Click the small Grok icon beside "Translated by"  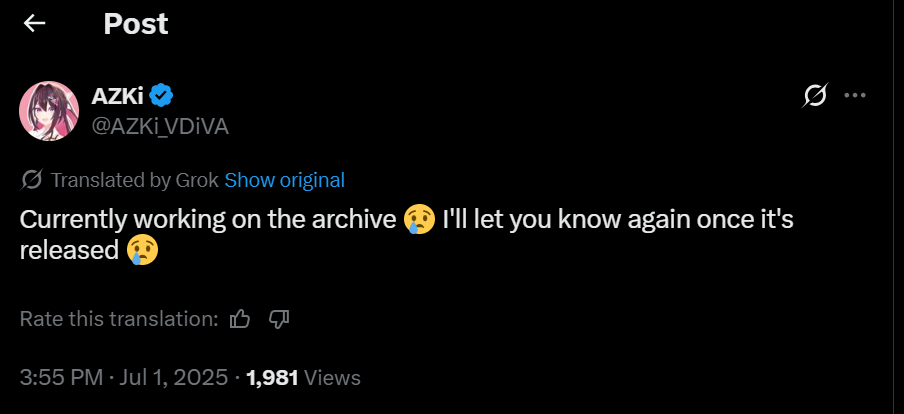(31, 180)
